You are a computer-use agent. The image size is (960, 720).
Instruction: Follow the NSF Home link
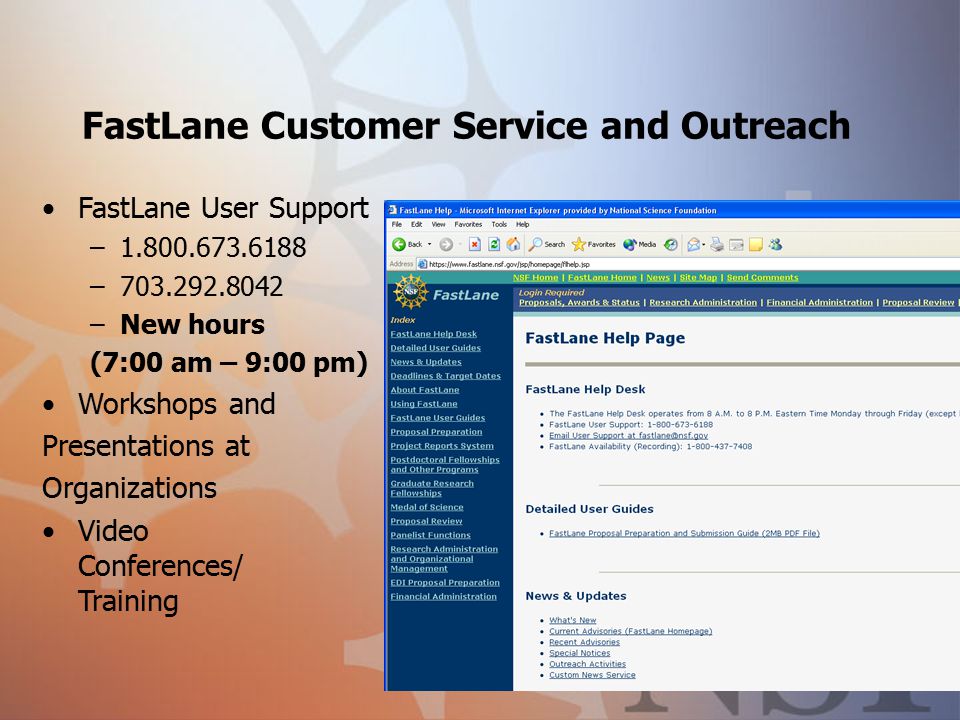tap(536, 277)
